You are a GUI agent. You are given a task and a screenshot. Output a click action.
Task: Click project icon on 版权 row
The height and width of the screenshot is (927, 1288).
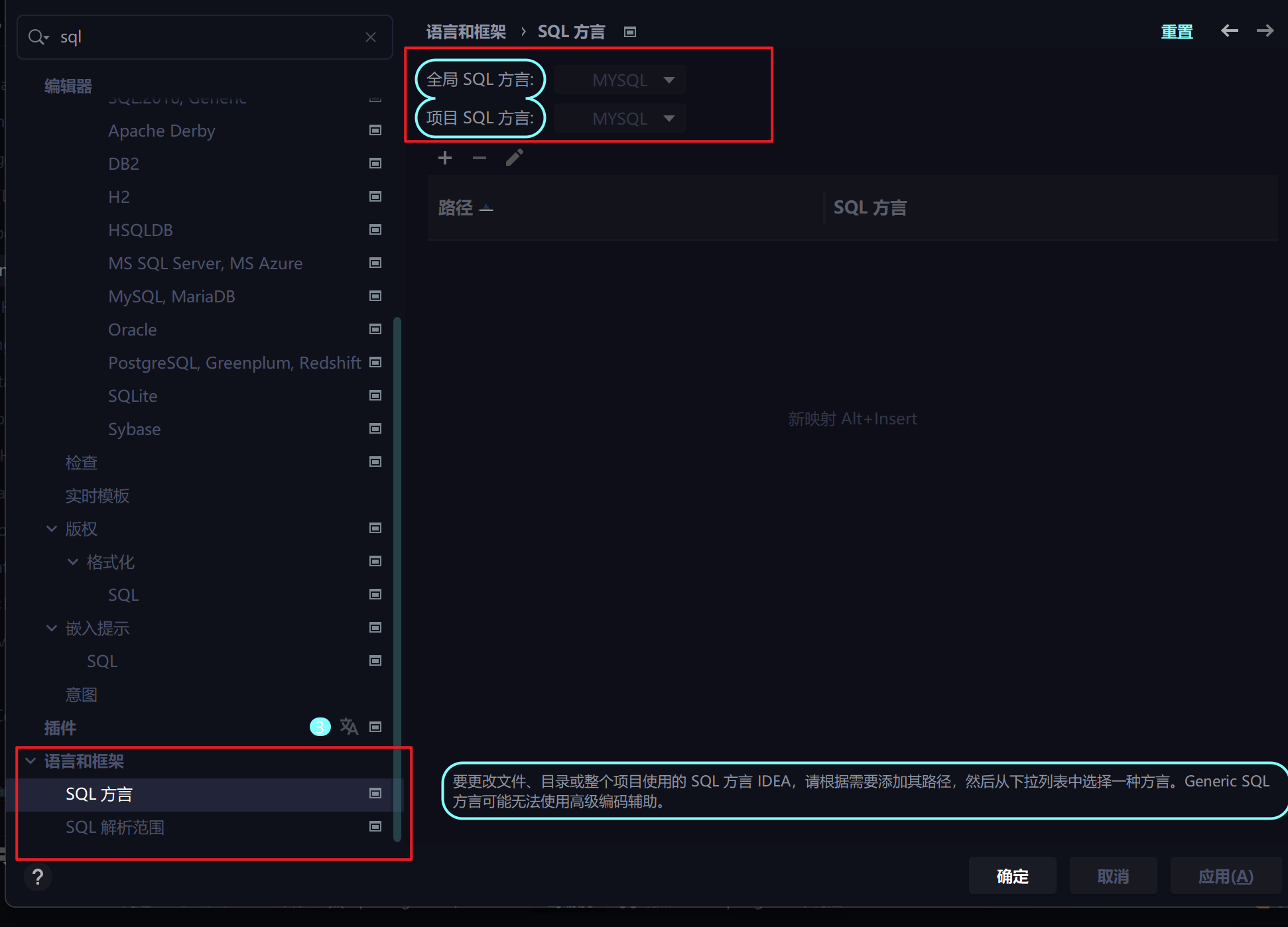[x=375, y=528]
